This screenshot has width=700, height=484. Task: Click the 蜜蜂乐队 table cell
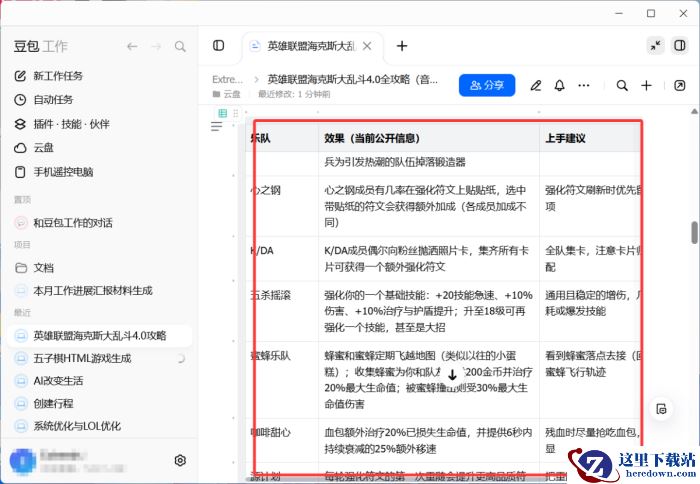tap(282, 380)
